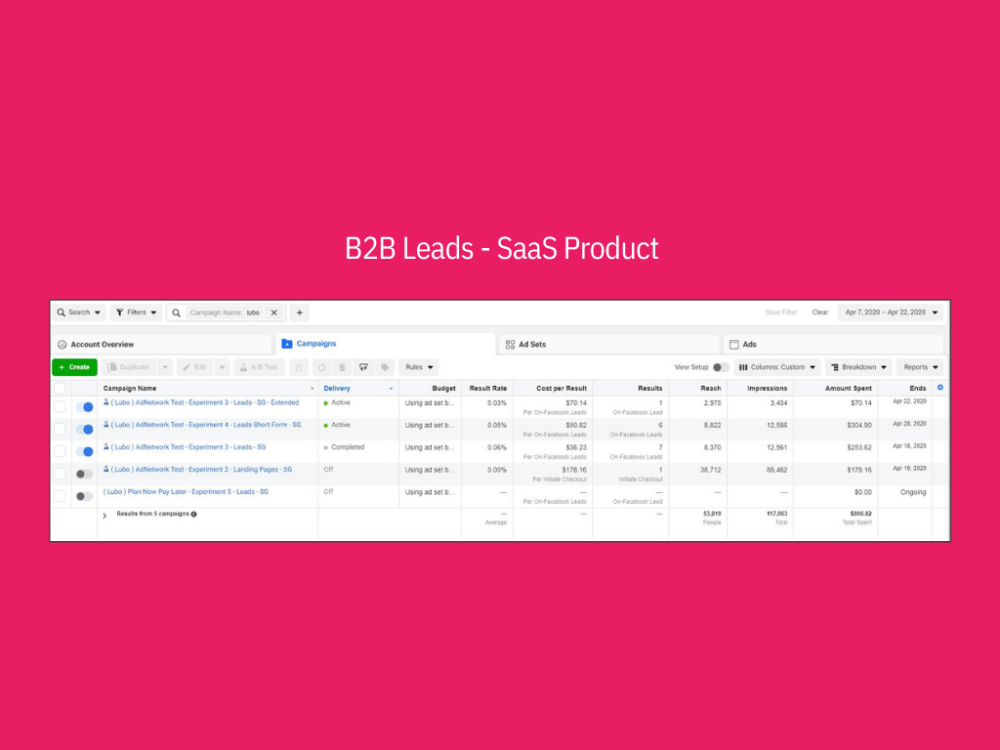Open Plan Now Pay Later Experiment 5 link
The width and height of the screenshot is (1000, 750).
click(x=186, y=492)
